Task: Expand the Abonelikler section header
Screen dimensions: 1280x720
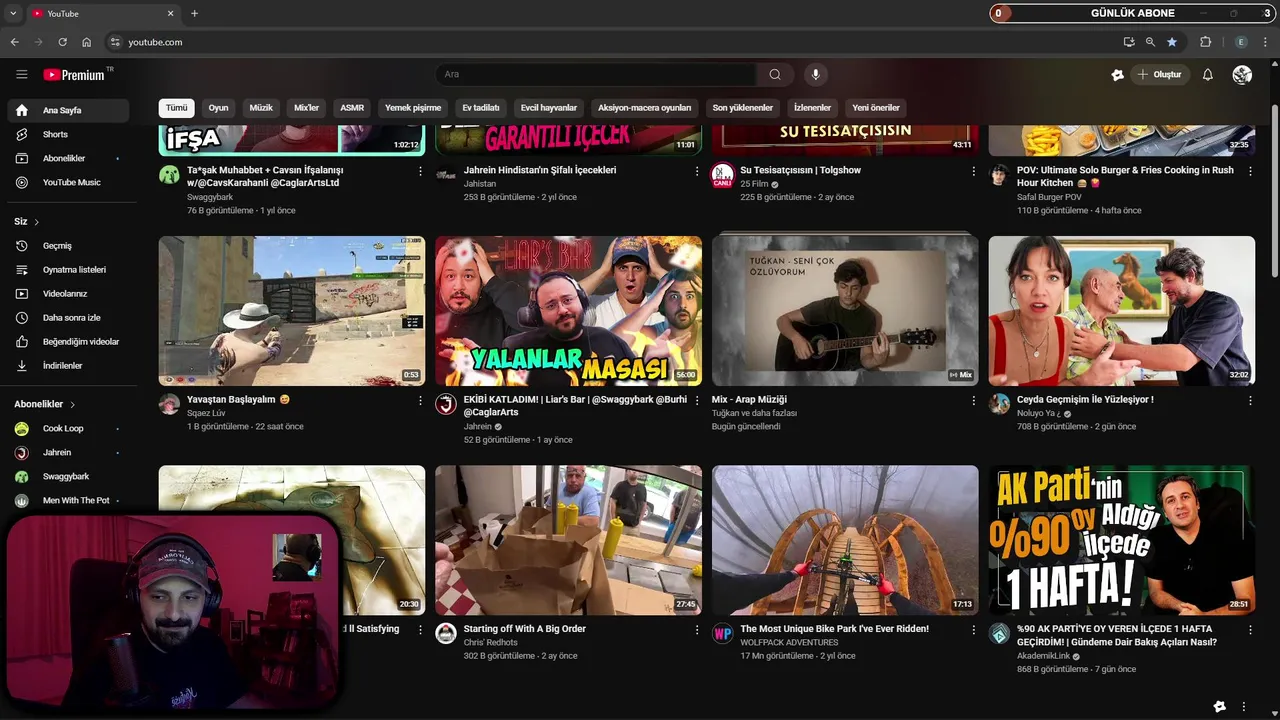Action: pos(45,404)
